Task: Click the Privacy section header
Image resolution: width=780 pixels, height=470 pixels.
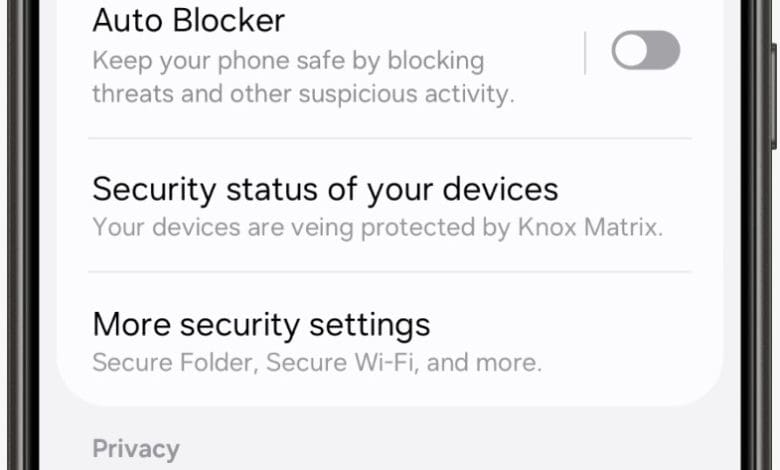Action: 136,448
